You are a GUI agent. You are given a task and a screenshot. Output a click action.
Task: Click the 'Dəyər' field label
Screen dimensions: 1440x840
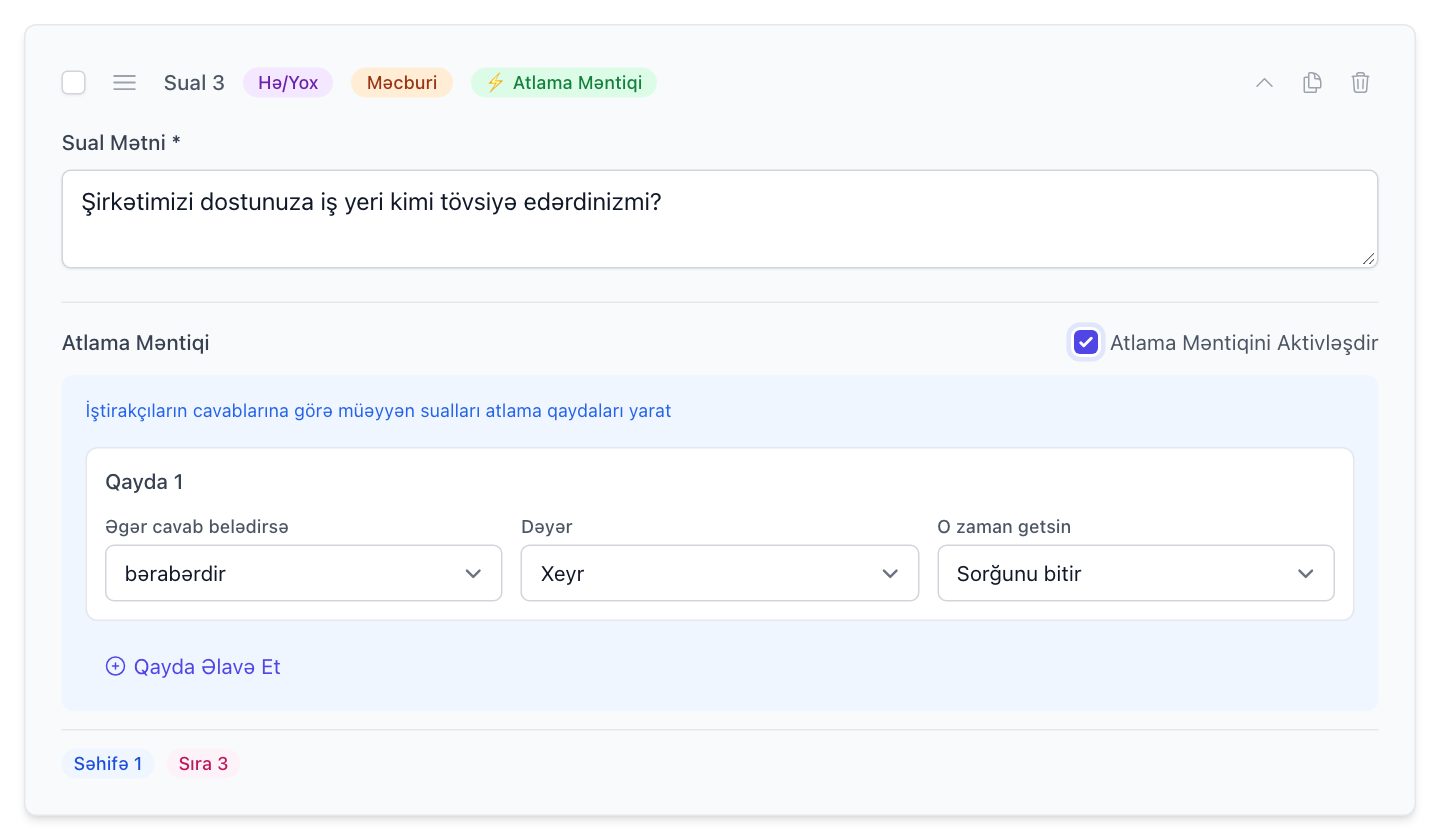pos(546,526)
